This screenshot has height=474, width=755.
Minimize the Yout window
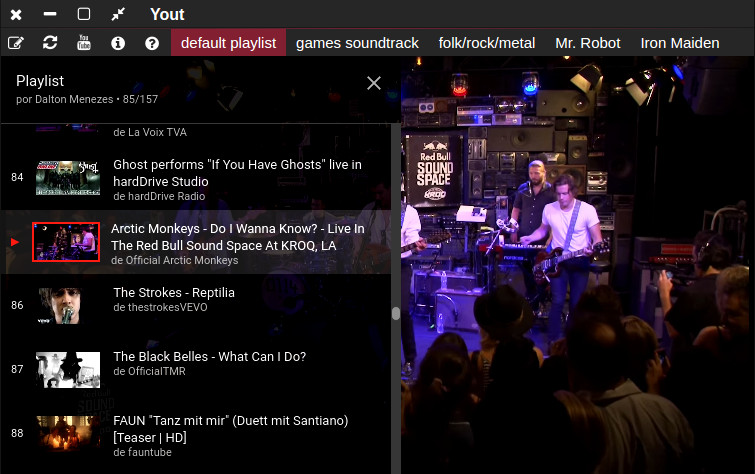tap(50, 14)
